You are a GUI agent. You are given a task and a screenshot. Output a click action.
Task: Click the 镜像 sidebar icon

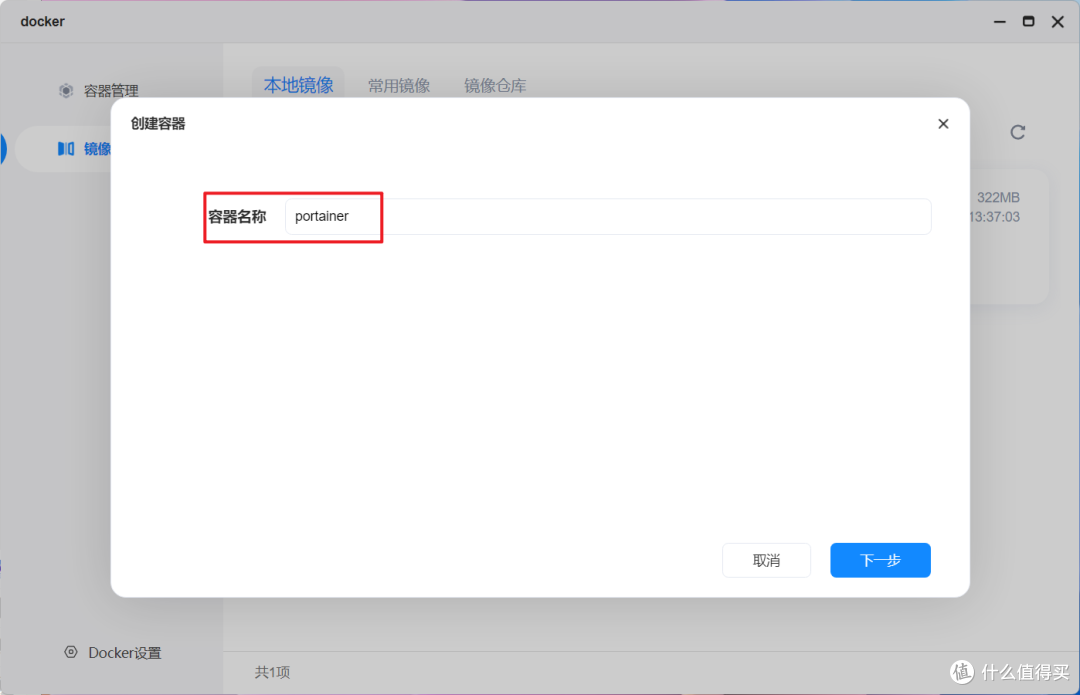66,149
